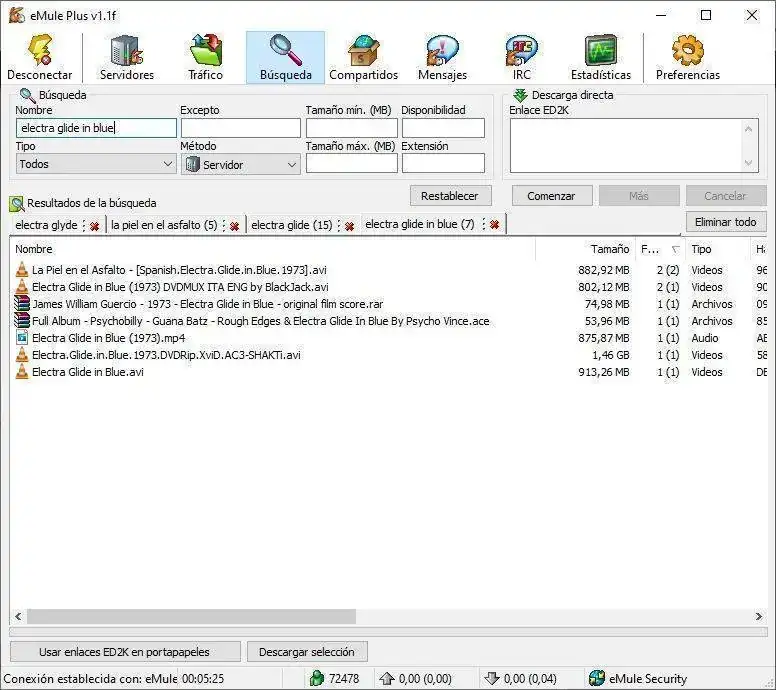
Task: Open the IRC chat view
Action: [x=522, y=57]
